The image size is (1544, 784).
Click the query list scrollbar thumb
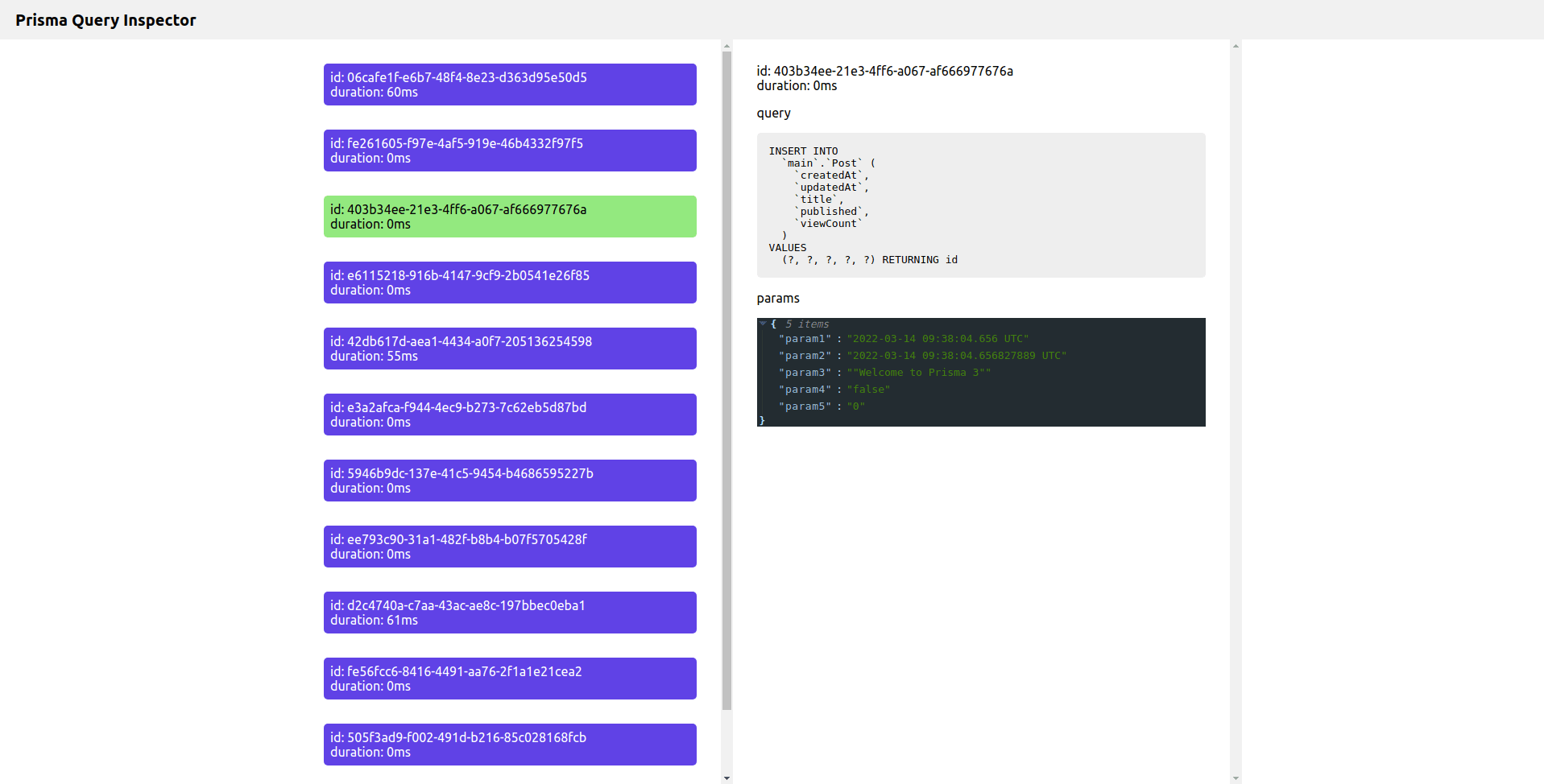[726, 381]
